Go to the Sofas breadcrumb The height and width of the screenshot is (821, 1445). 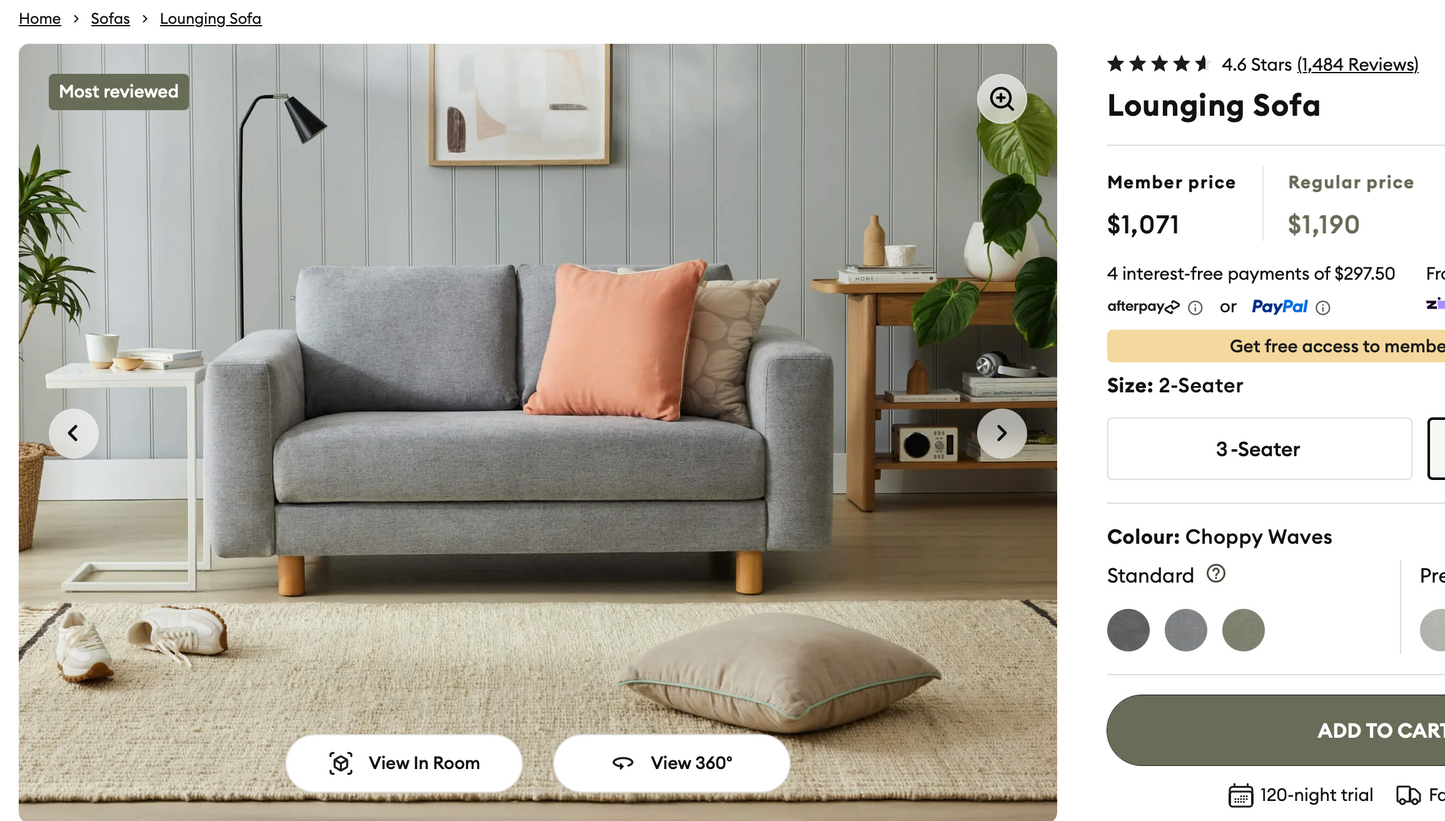pos(110,19)
